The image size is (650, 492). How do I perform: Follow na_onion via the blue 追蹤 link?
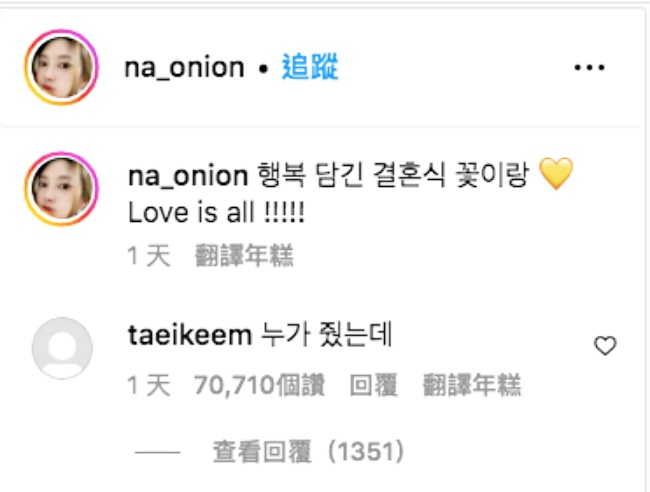click(x=310, y=66)
